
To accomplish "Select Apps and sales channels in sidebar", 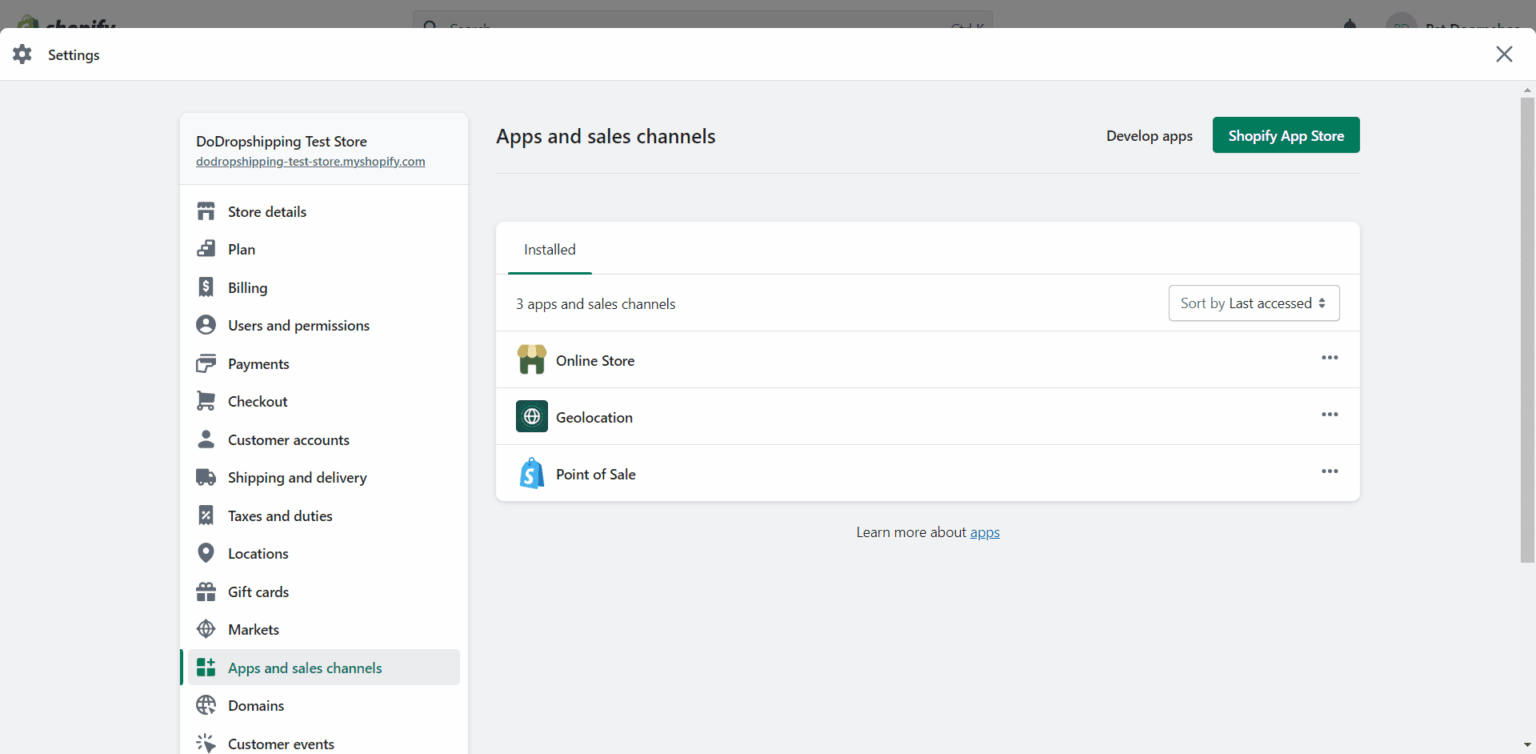I will [305, 667].
